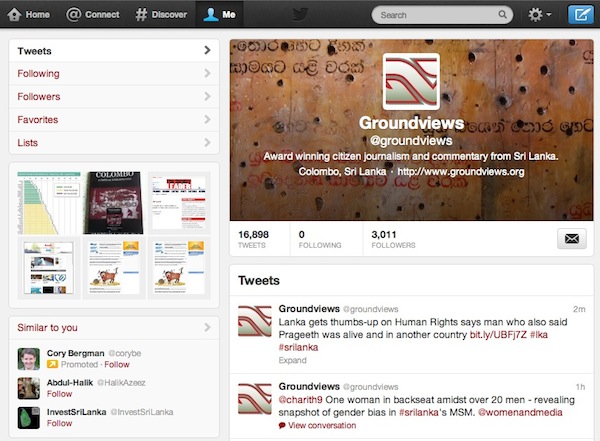
Task: Open the Connect tab
Action: 93,15
